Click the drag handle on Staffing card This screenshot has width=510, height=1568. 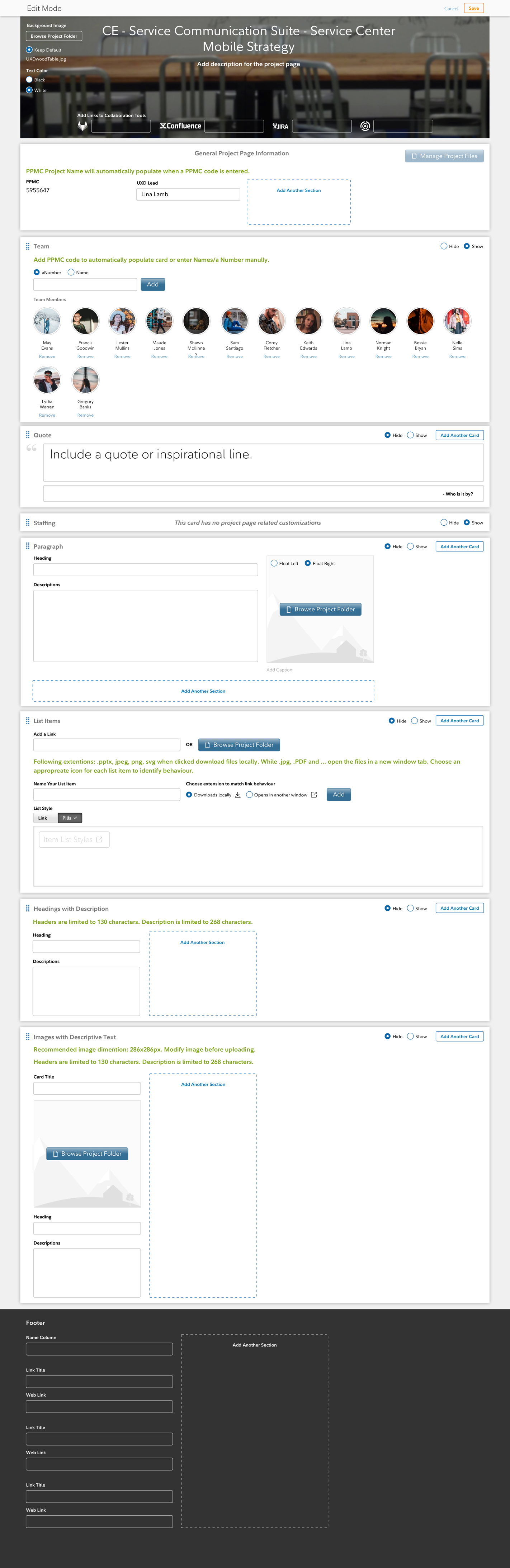pyautogui.click(x=27, y=522)
